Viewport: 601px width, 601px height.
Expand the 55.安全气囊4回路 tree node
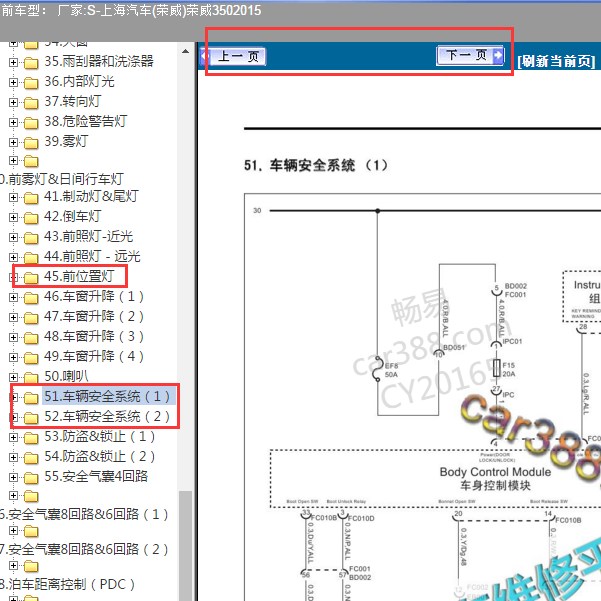click(x=13, y=477)
